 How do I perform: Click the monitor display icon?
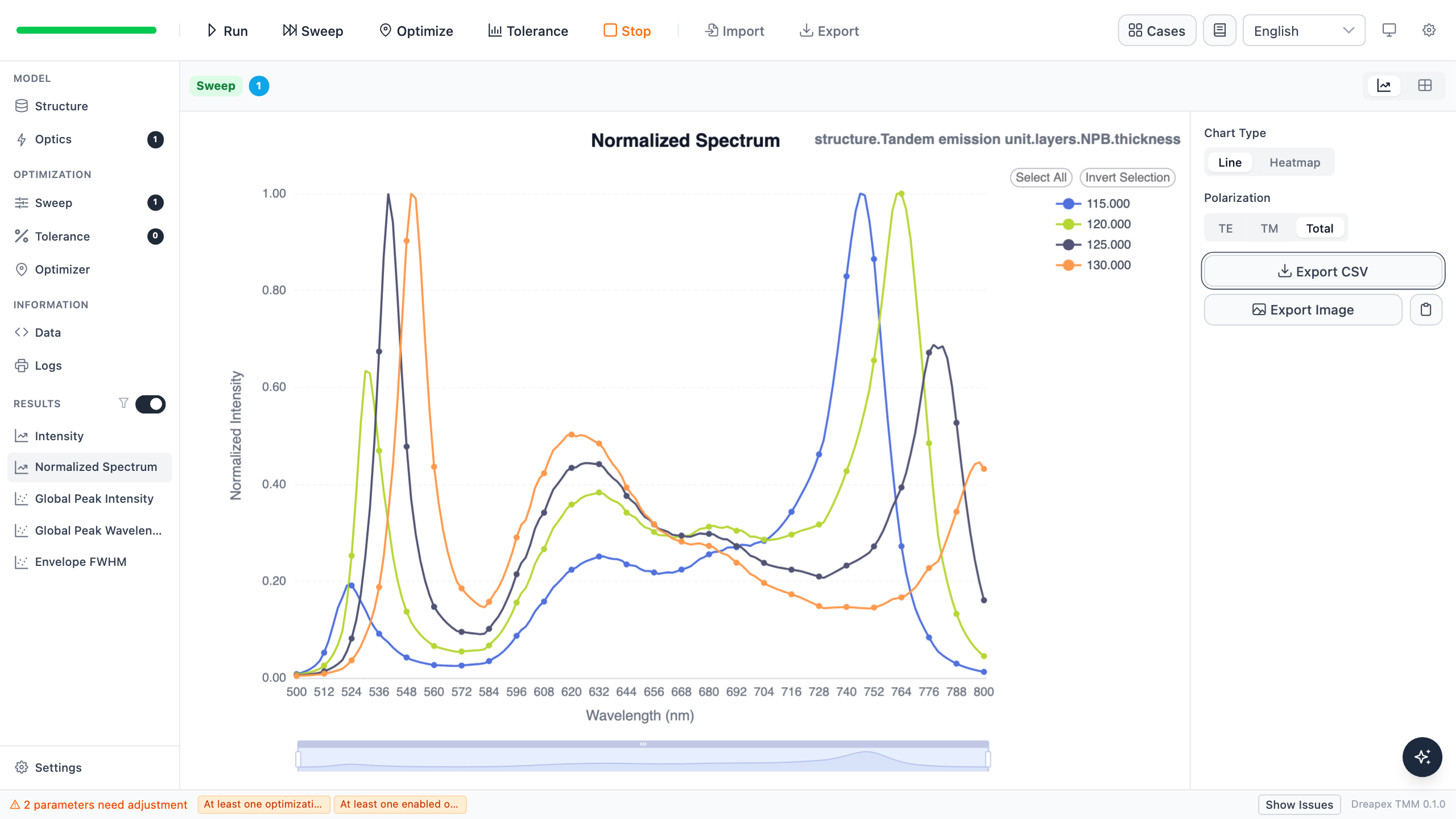point(1389,30)
